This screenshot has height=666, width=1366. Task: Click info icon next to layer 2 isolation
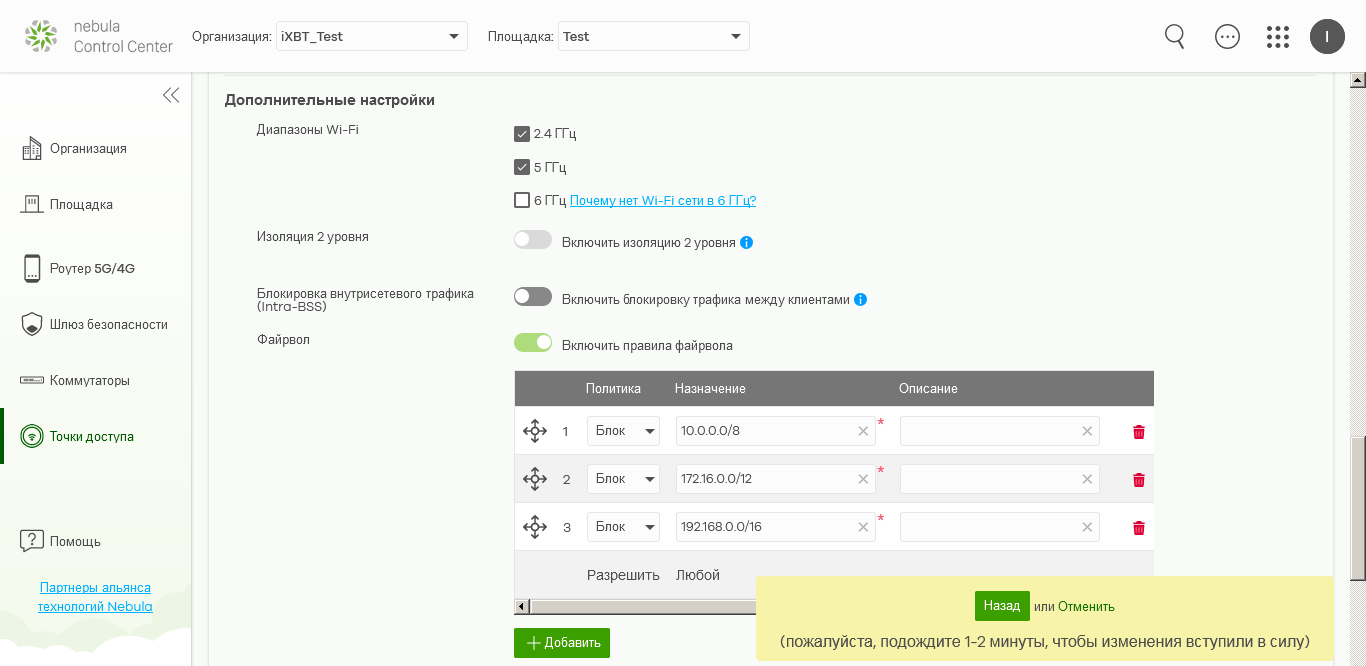747,243
